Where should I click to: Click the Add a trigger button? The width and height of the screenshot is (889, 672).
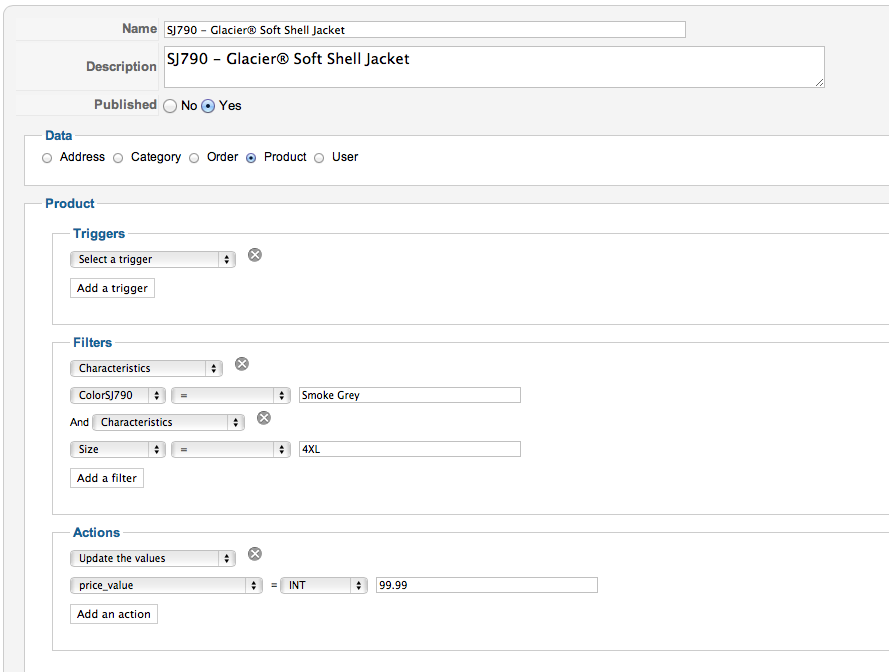(113, 288)
